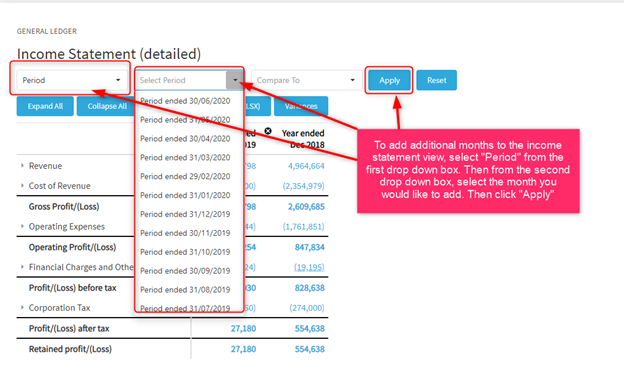Select Period ended 31/12/2019

pos(185,214)
